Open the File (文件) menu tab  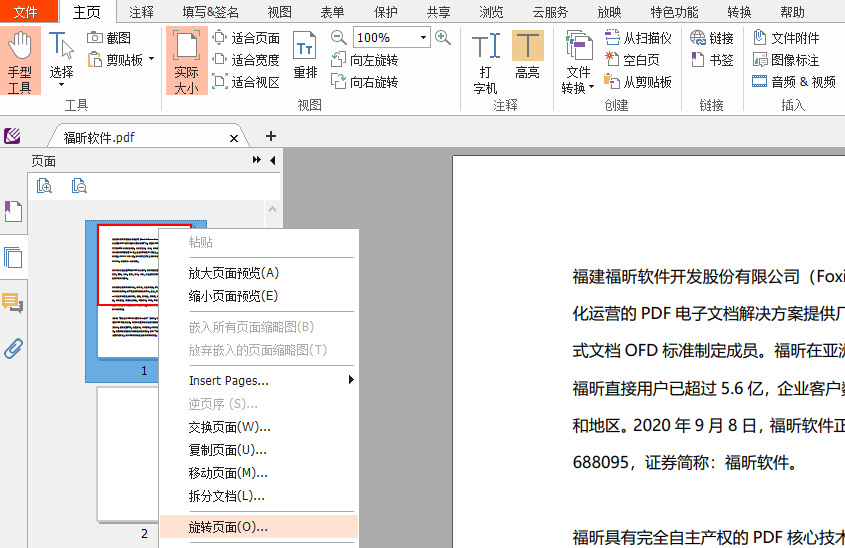26,12
